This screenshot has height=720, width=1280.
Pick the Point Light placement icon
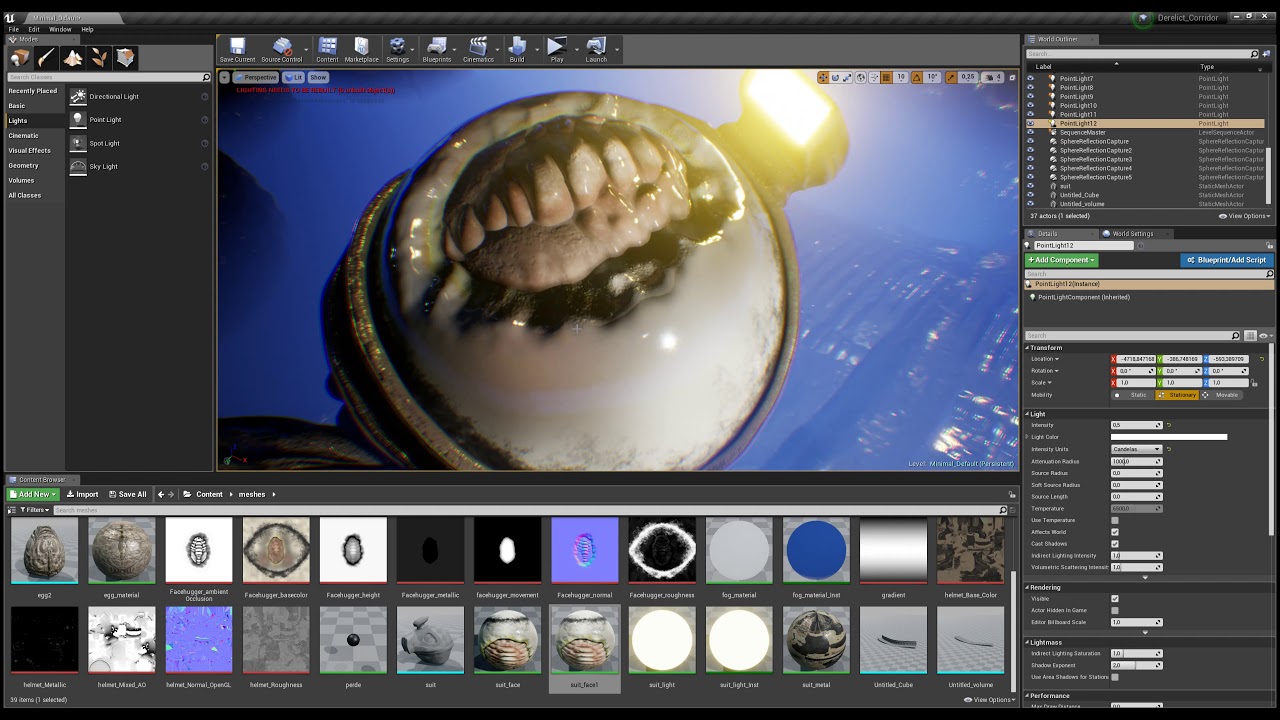78,119
